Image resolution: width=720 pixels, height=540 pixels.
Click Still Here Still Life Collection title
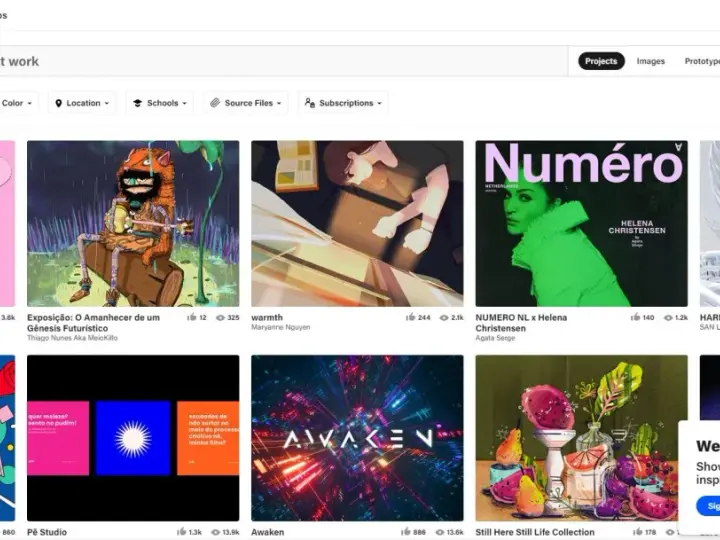[535, 532]
